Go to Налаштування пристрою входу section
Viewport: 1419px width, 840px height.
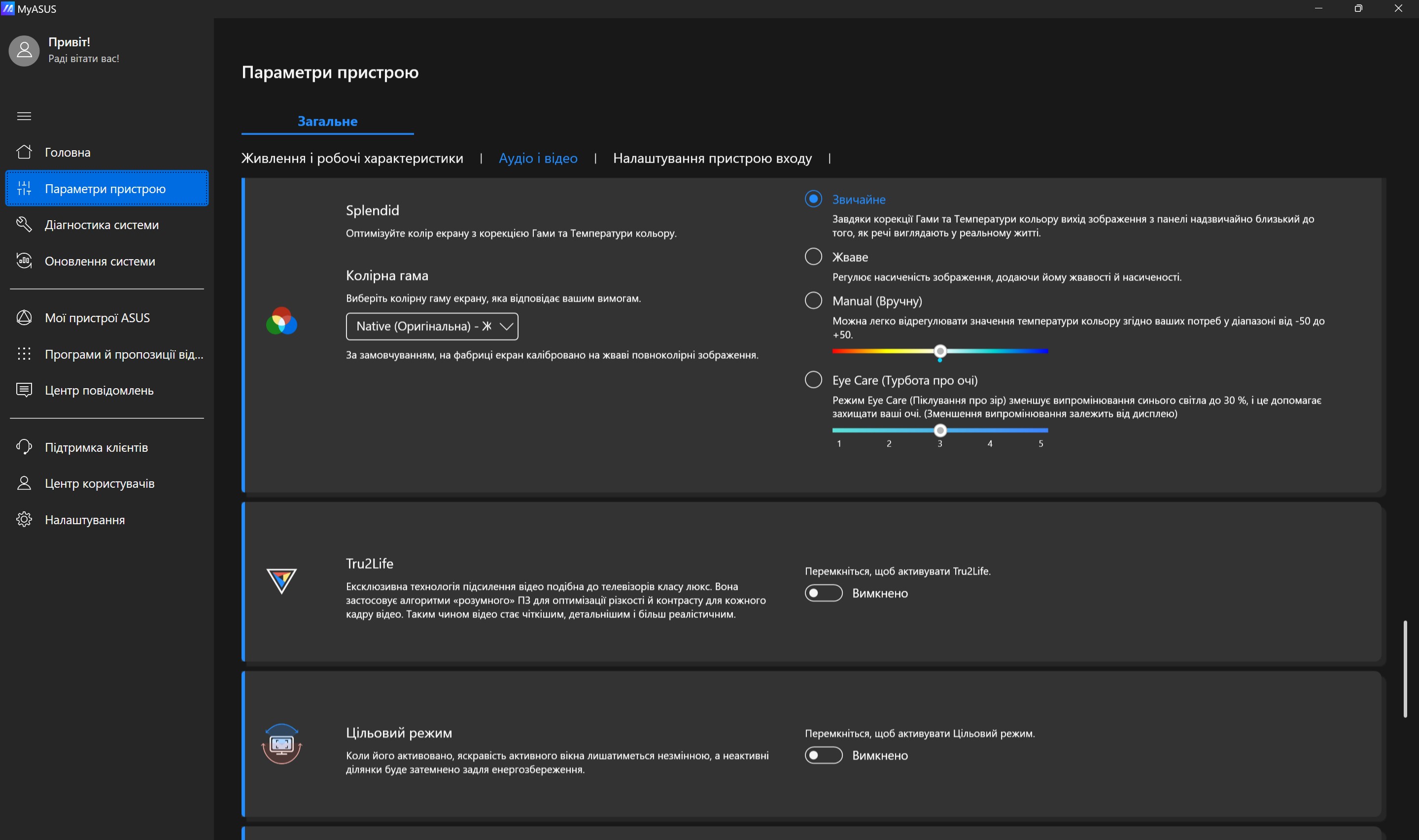(x=712, y=159)
